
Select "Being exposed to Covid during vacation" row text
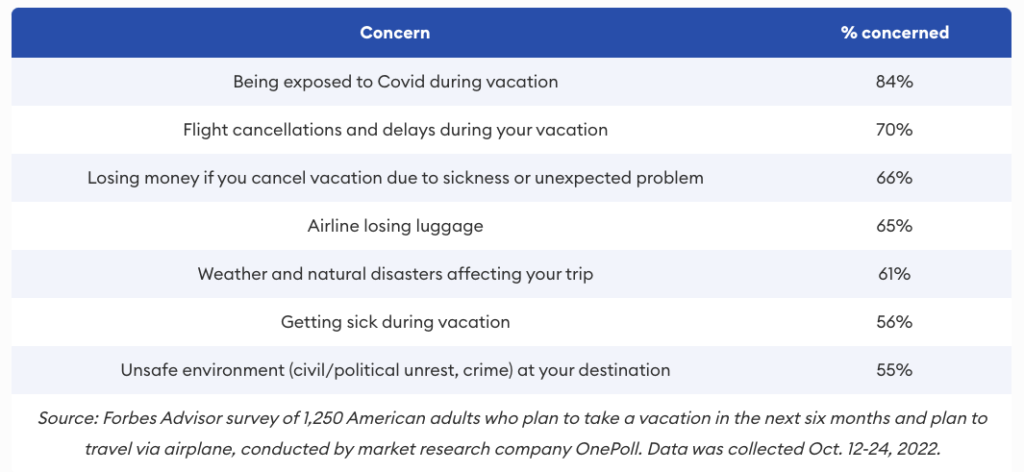[395, 82]
